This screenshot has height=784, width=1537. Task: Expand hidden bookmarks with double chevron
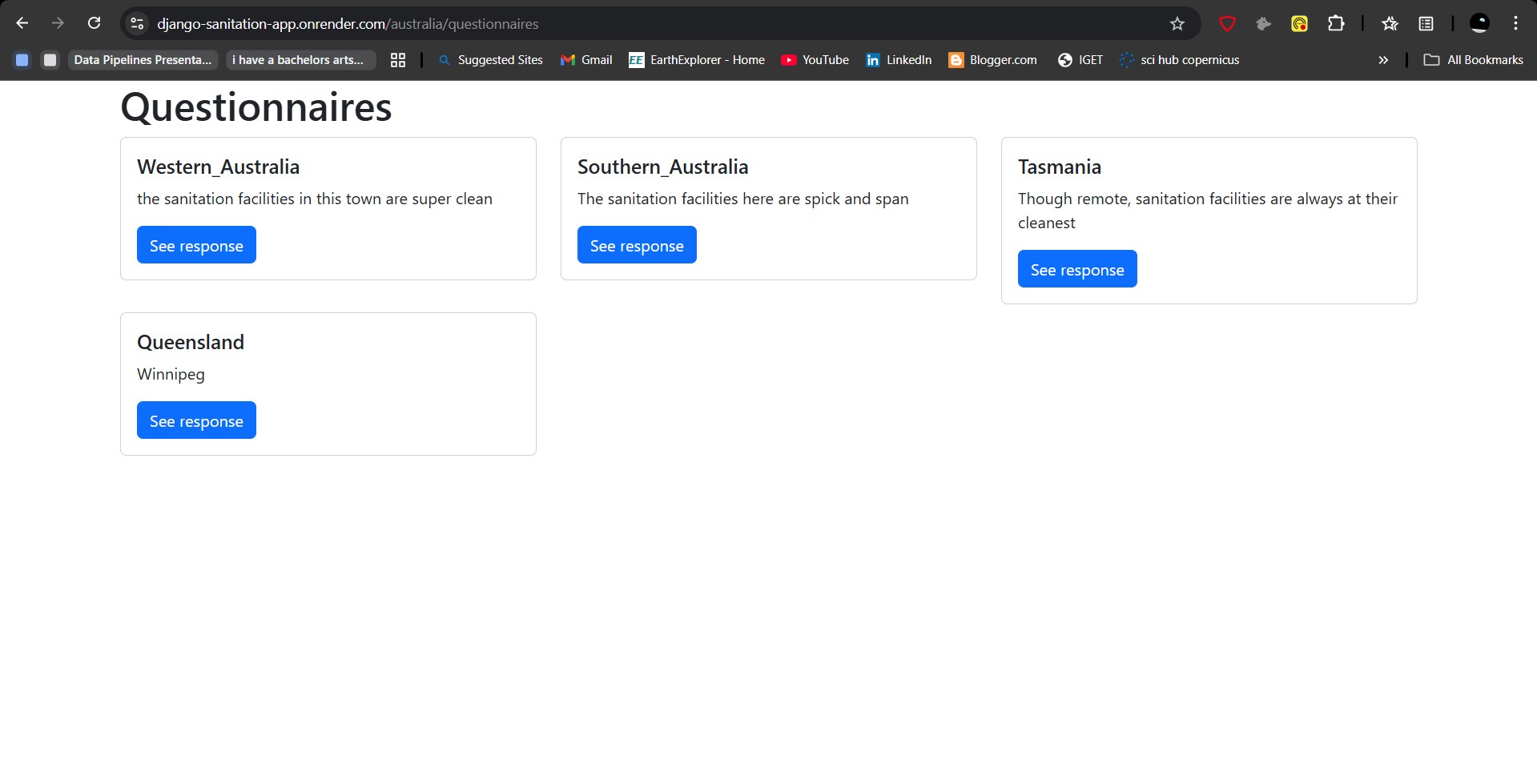coord(1382,60)
